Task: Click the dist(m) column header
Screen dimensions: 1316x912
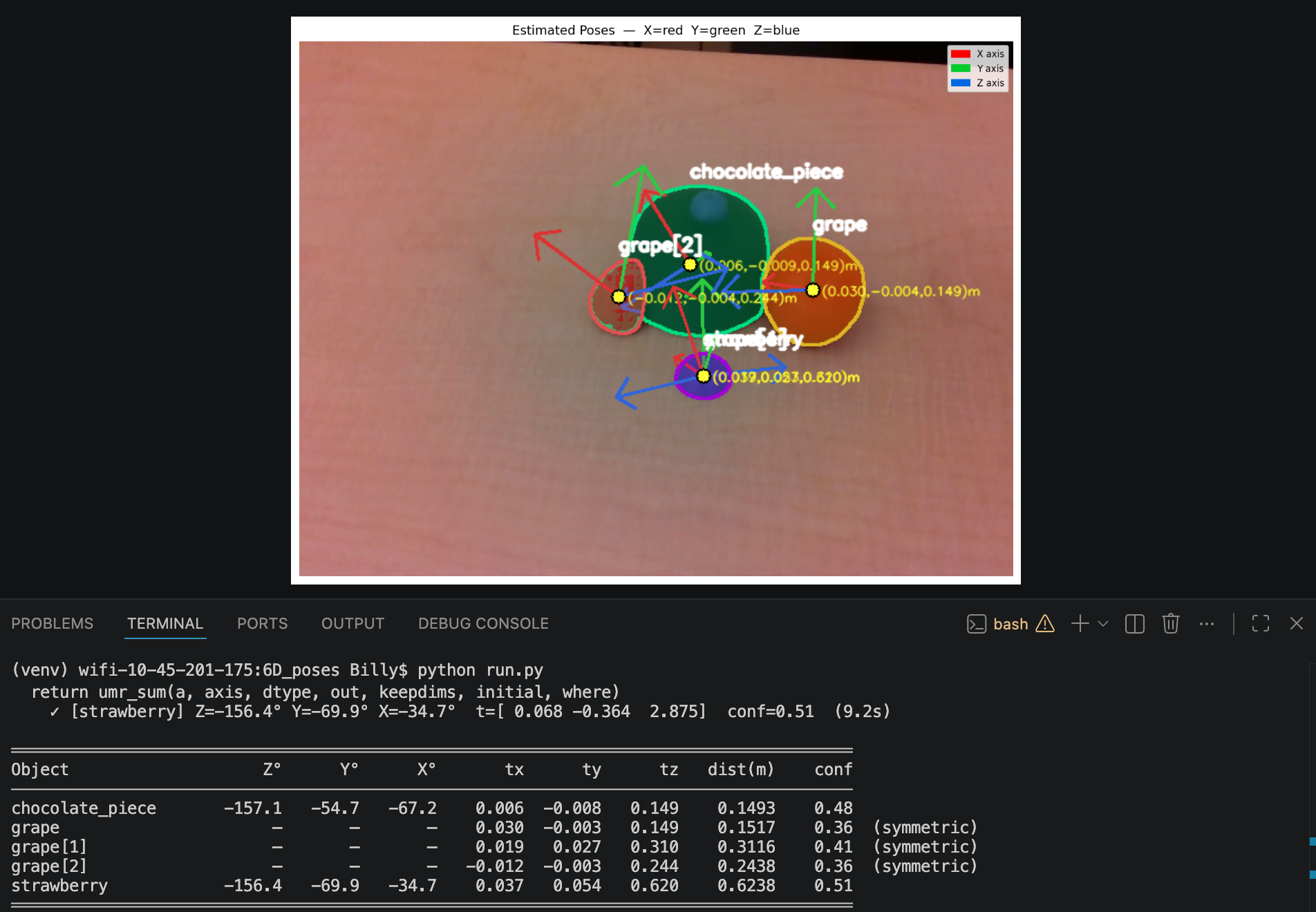Action: coord(741,770)
